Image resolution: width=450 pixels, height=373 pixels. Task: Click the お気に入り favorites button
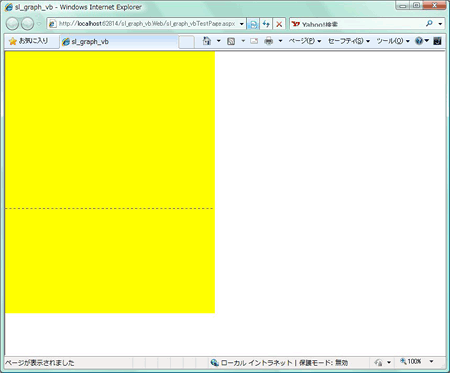[28, 41]
